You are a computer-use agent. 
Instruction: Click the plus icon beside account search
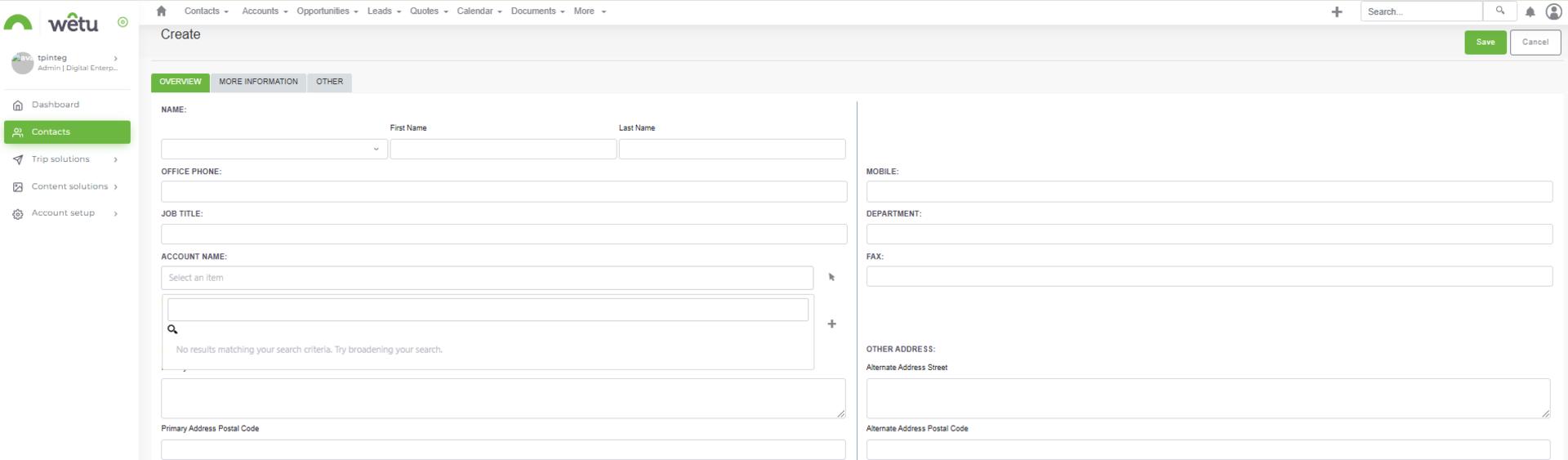tap(831, 324)
